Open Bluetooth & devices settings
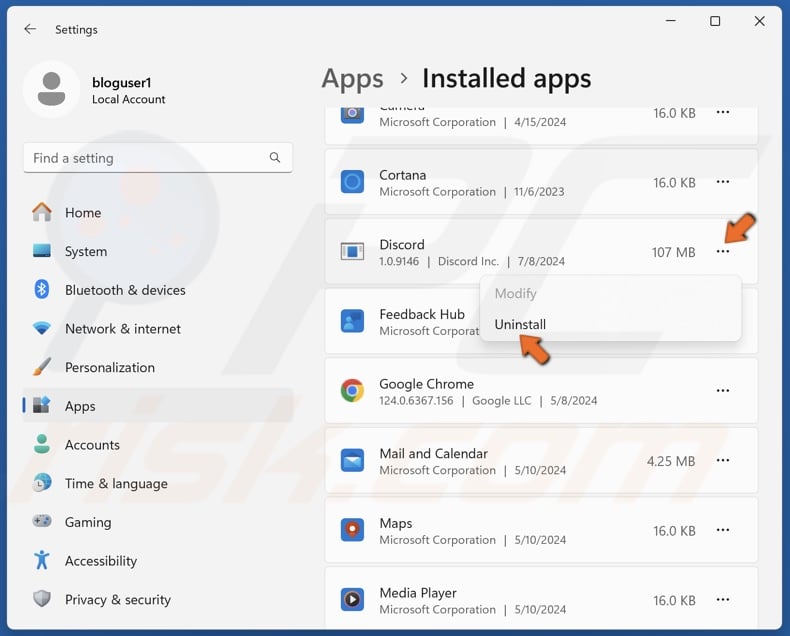Viewport: 790px width, 636px height. coord(158,290)
